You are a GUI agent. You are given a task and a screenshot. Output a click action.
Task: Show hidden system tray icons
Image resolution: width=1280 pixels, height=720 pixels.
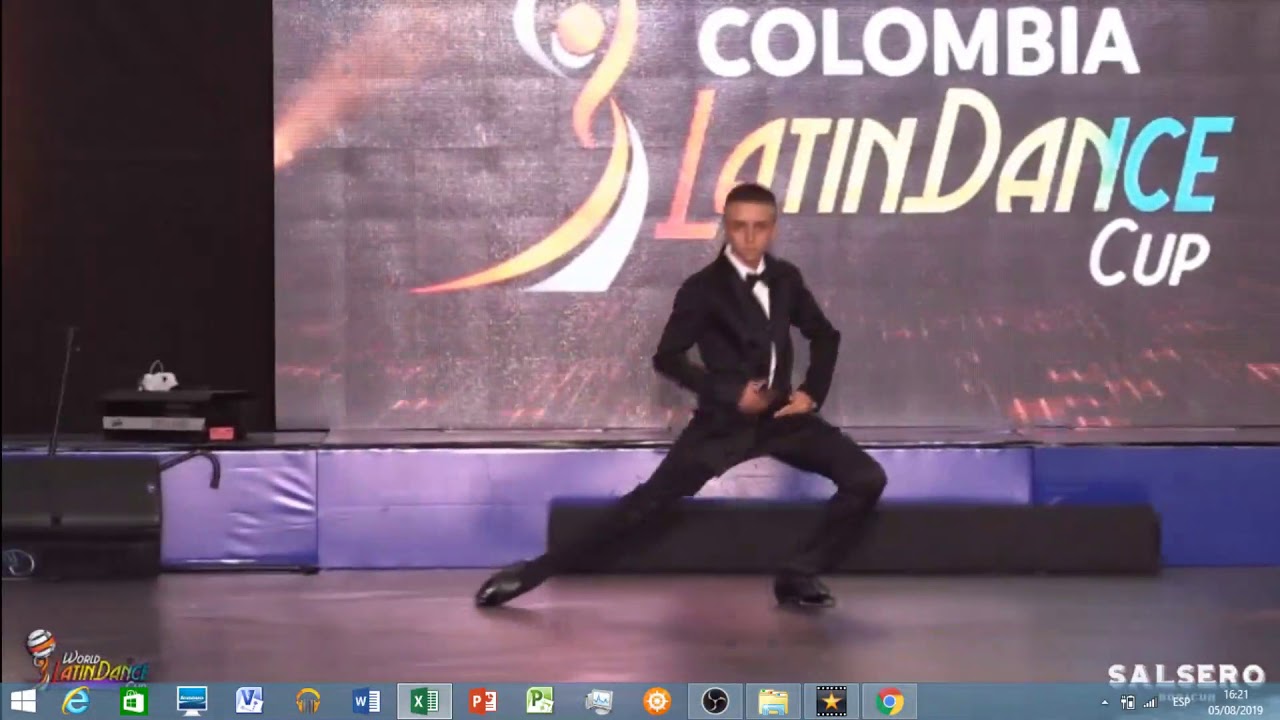pyautogui.click(x=1105, y=702)
